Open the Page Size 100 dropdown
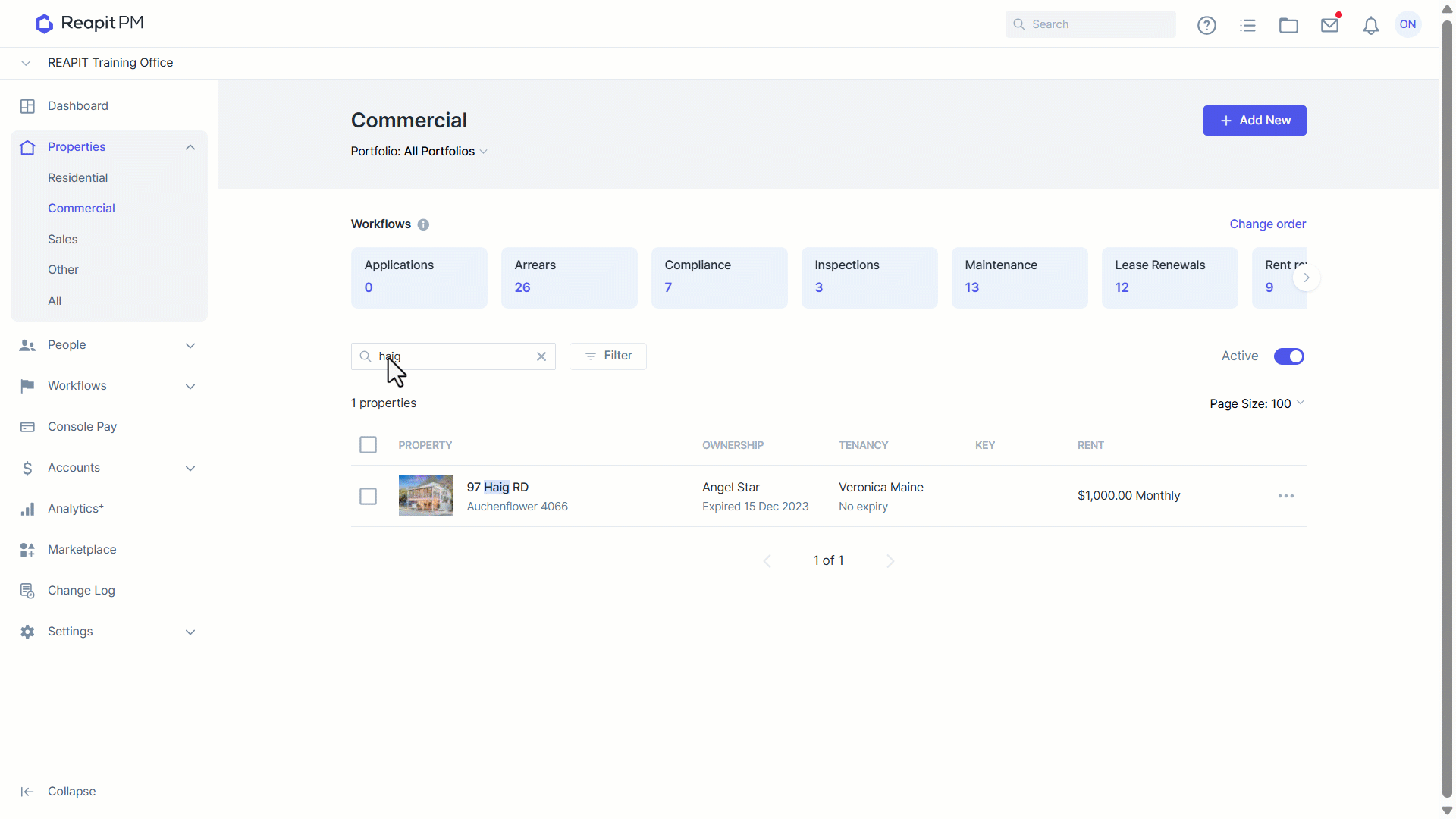Viewport: 1456px width, 819px height. [1257, 403]
